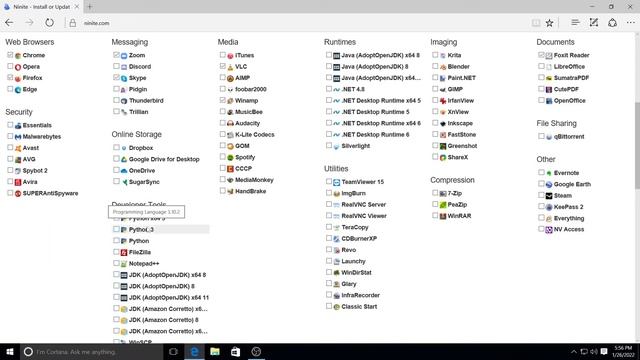Click the KeePass 2 label
This screenshot has width=640, height=360.
pos(569,207)
